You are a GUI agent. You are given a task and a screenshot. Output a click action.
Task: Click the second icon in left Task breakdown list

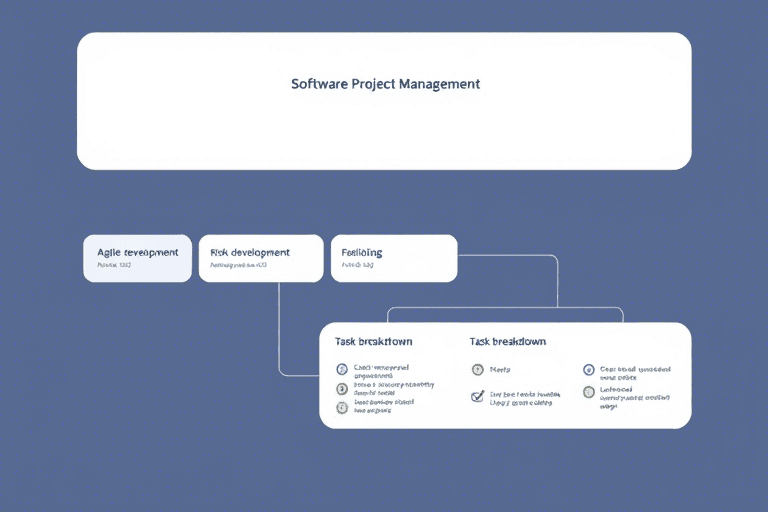pyautogui.click(x=342, y=388)
